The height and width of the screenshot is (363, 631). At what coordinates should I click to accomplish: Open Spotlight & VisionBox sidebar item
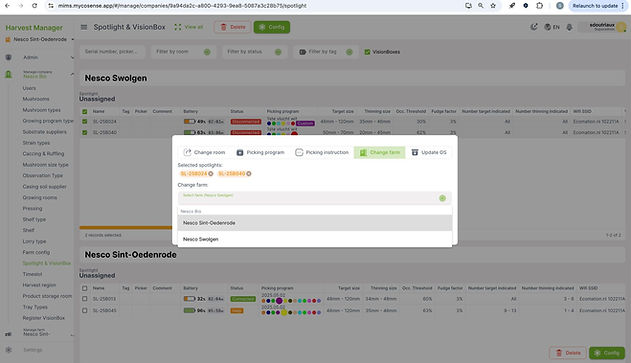tap(47, 263)
